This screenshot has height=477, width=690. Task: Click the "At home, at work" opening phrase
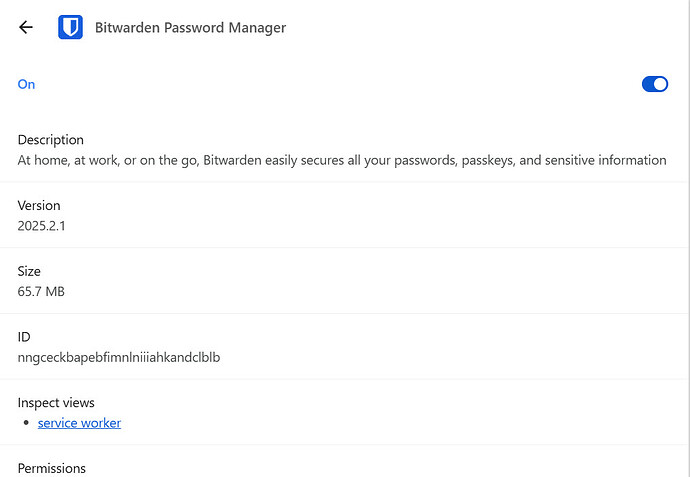[x=68, y=160]
